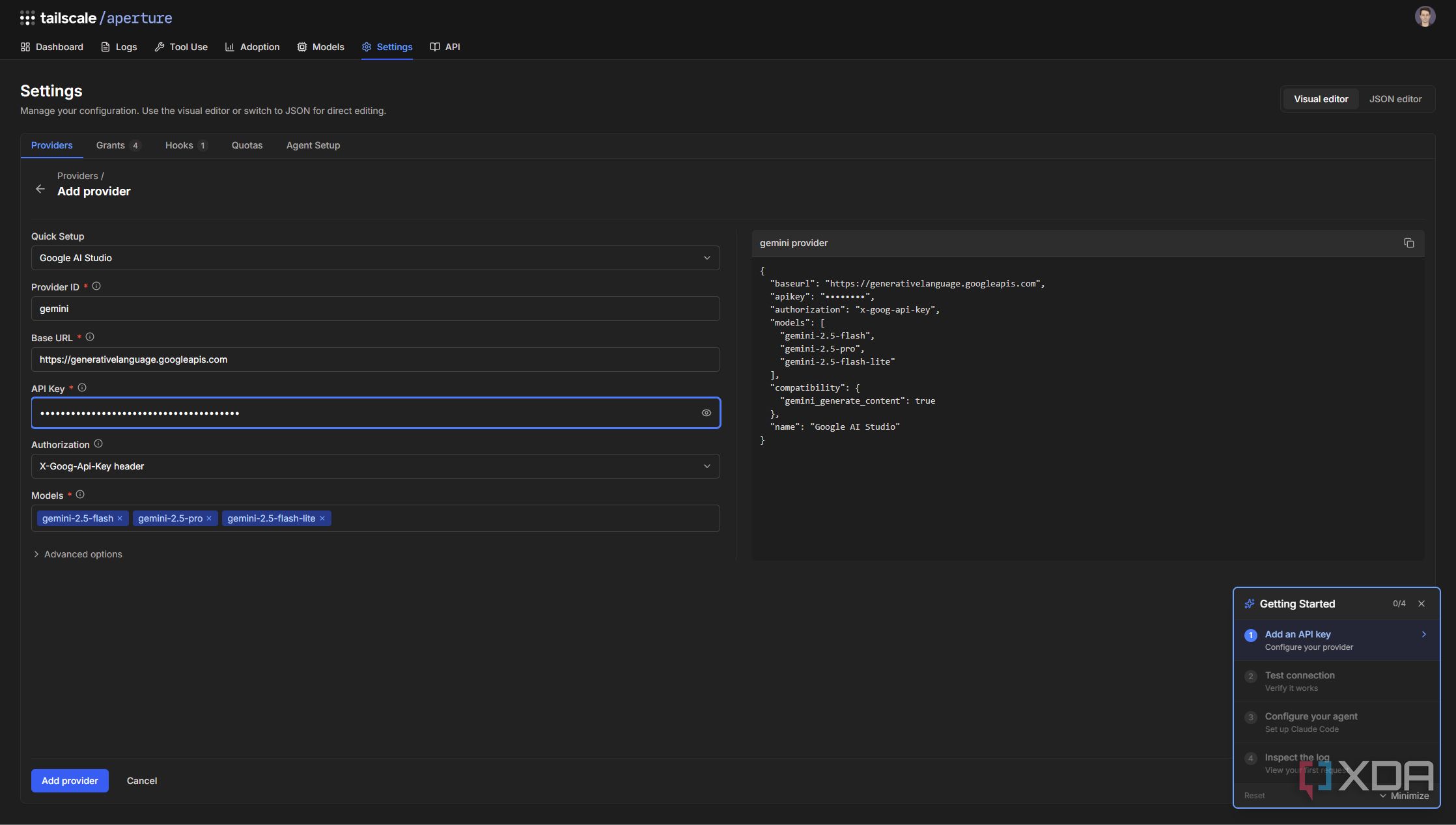Viewport: 1456px width, 825px height.
Task: Select the Grants tab
Action: point(118,145)
